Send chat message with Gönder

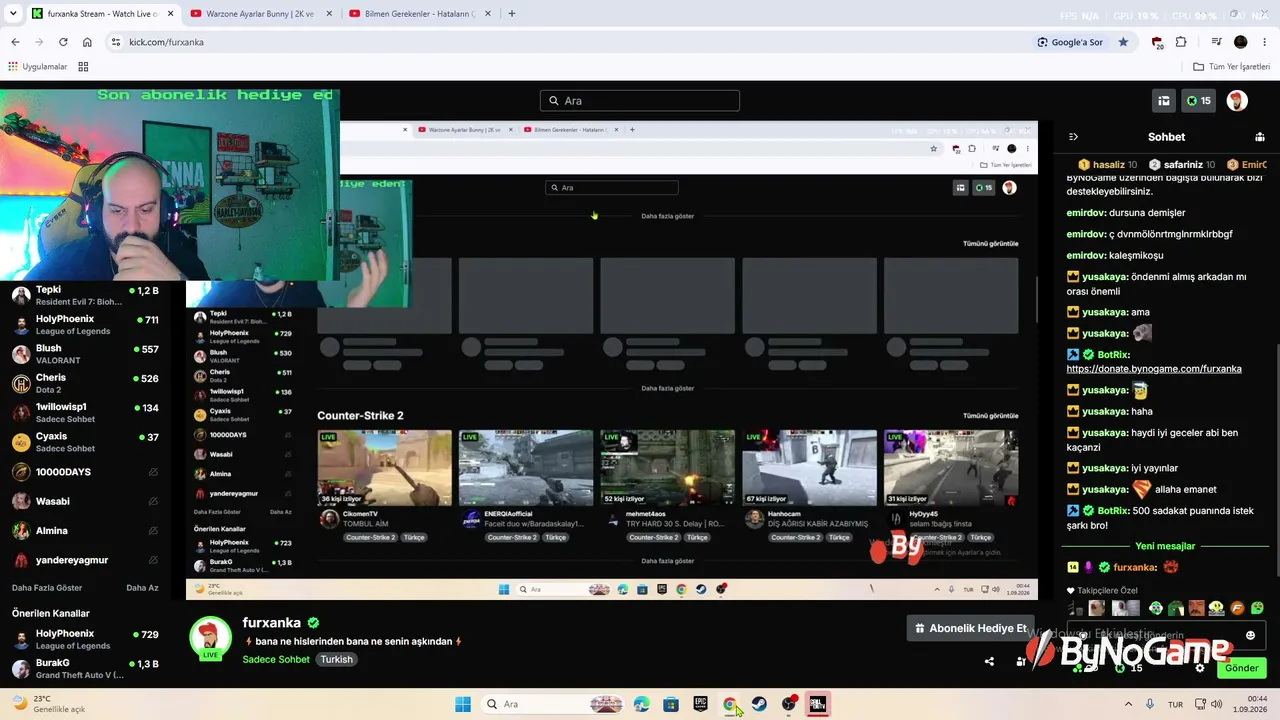coord(1241,668)
